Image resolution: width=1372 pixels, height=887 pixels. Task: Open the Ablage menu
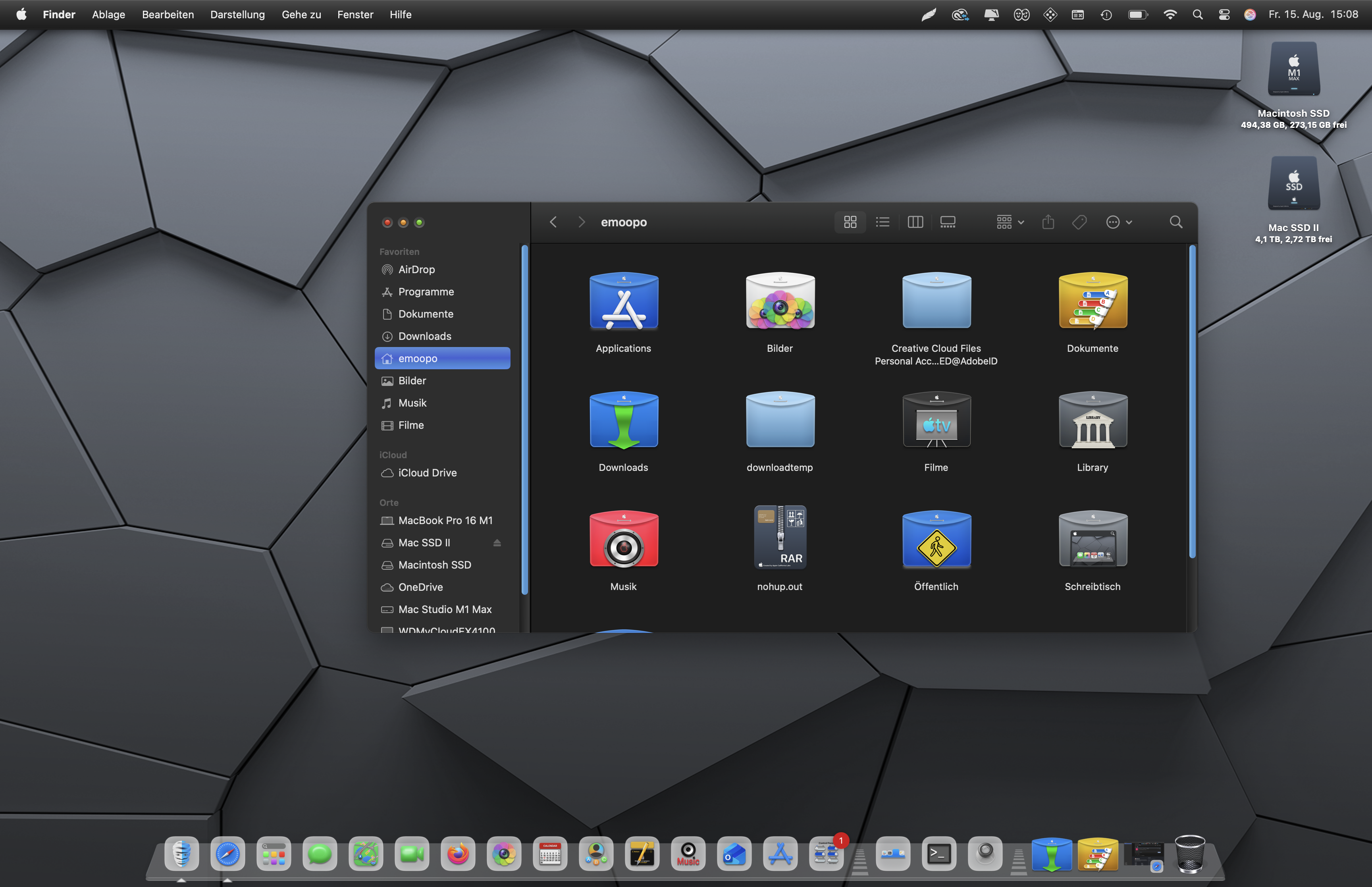[108, 14]
